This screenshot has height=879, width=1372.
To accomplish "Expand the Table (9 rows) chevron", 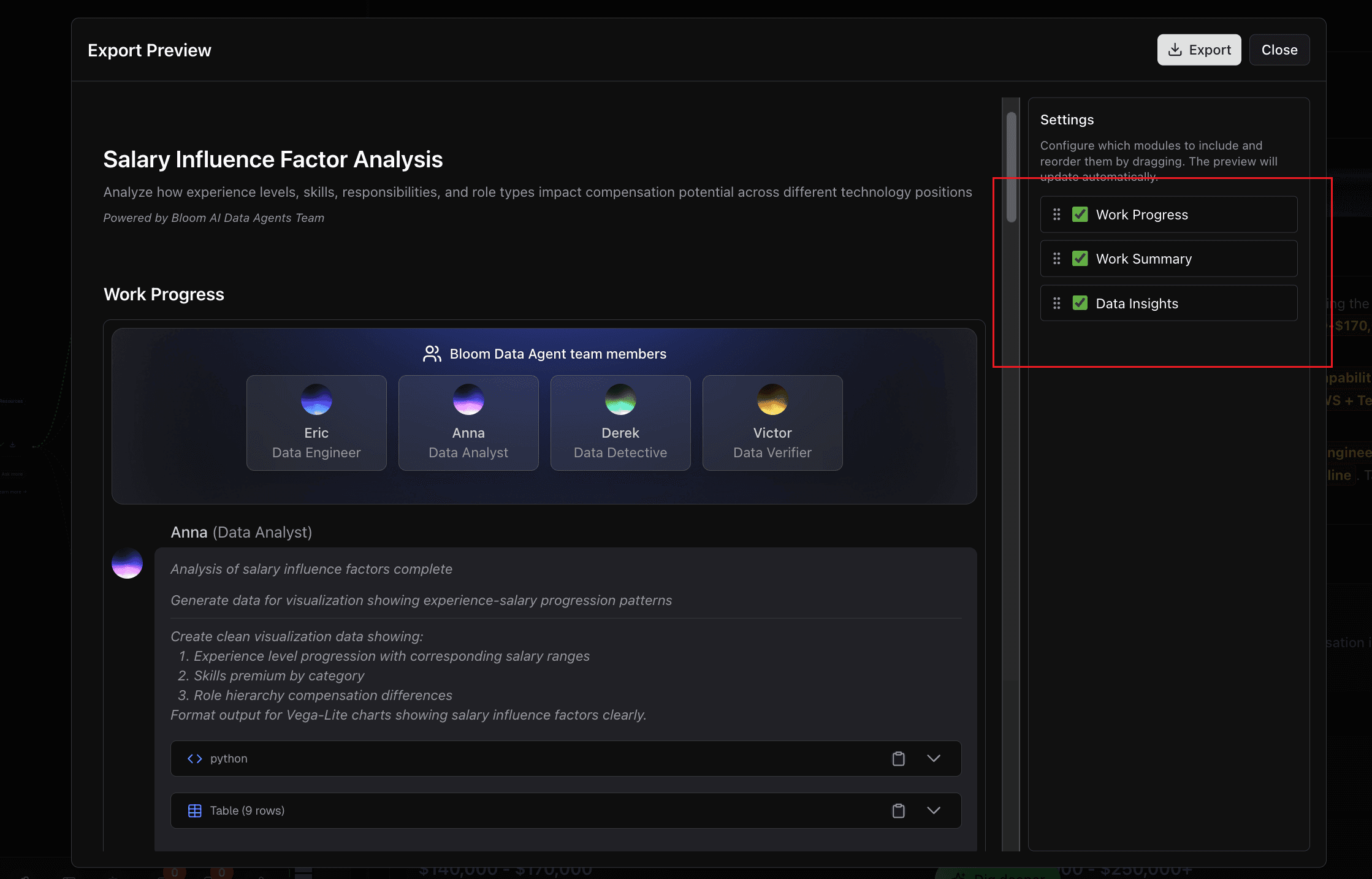I will [x=933, y=811].
